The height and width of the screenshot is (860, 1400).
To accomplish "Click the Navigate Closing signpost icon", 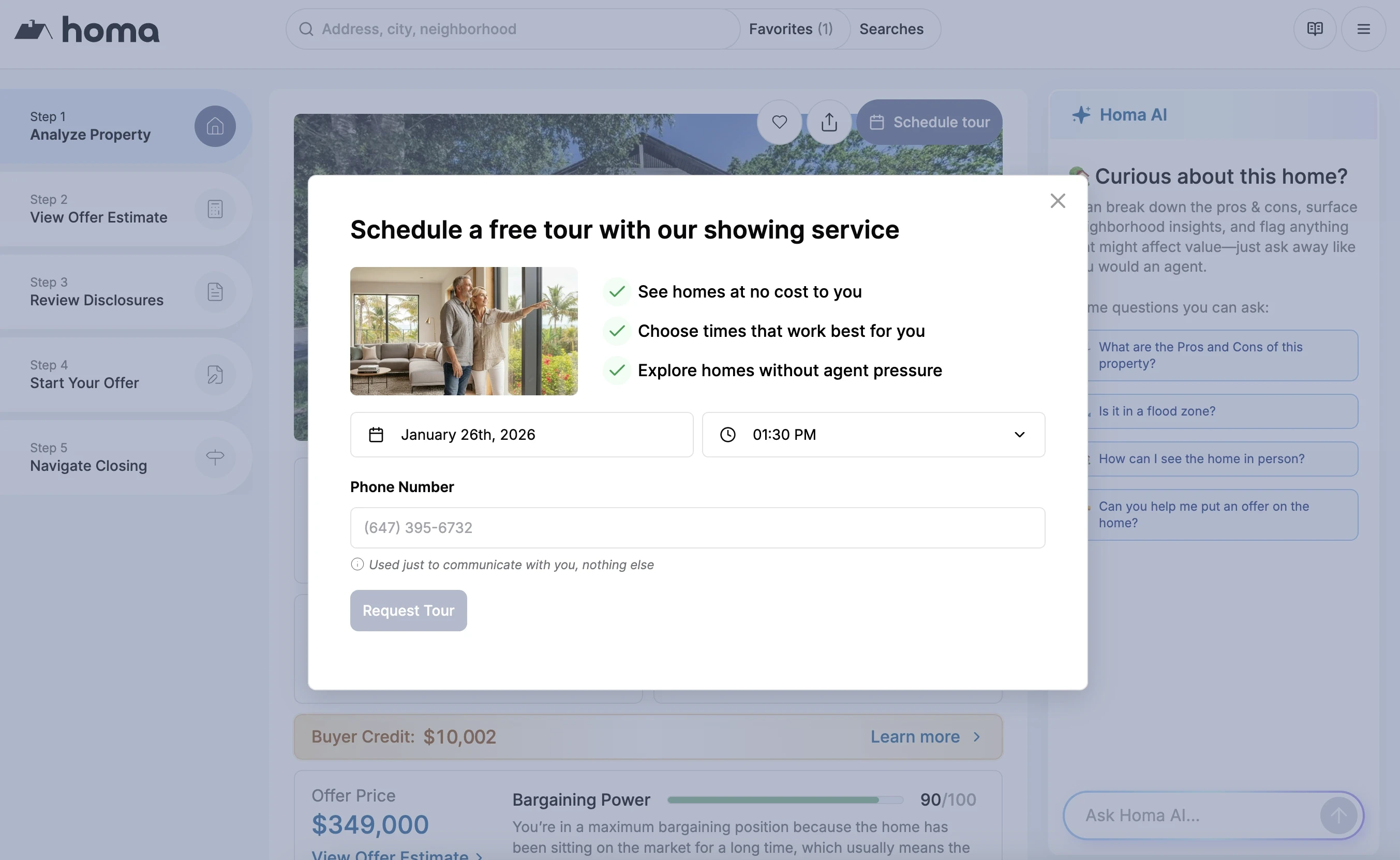I will (x=215, y=457).
